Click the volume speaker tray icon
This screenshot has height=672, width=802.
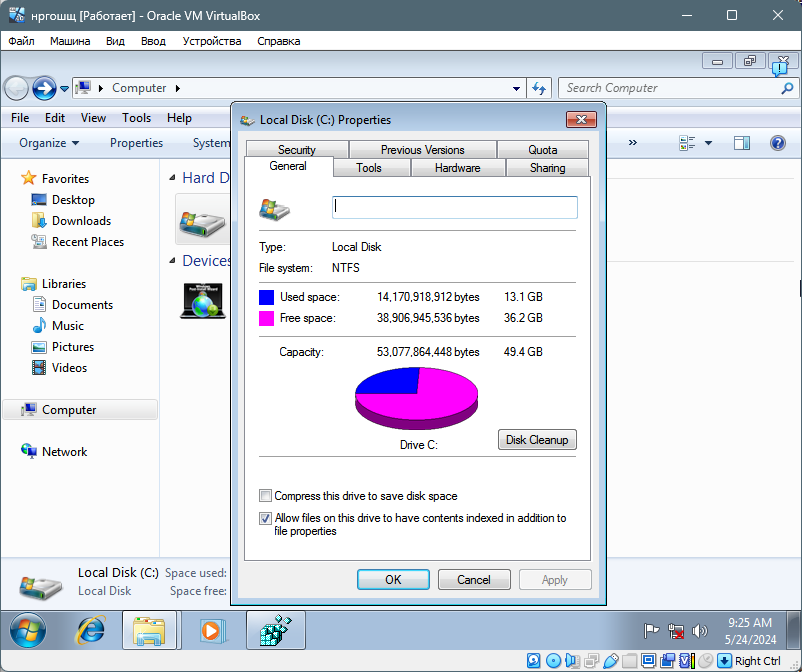pos(700,631)
